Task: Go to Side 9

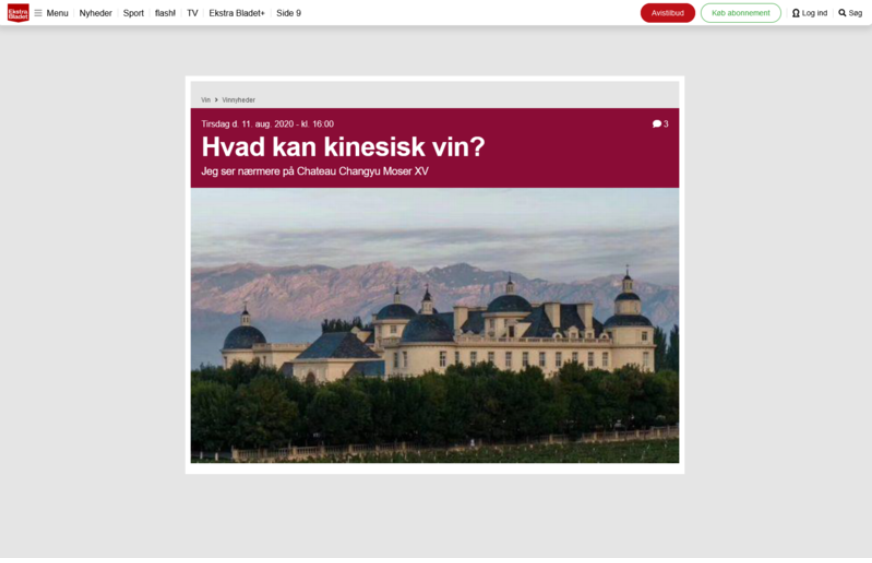Action: click(289, 13)
